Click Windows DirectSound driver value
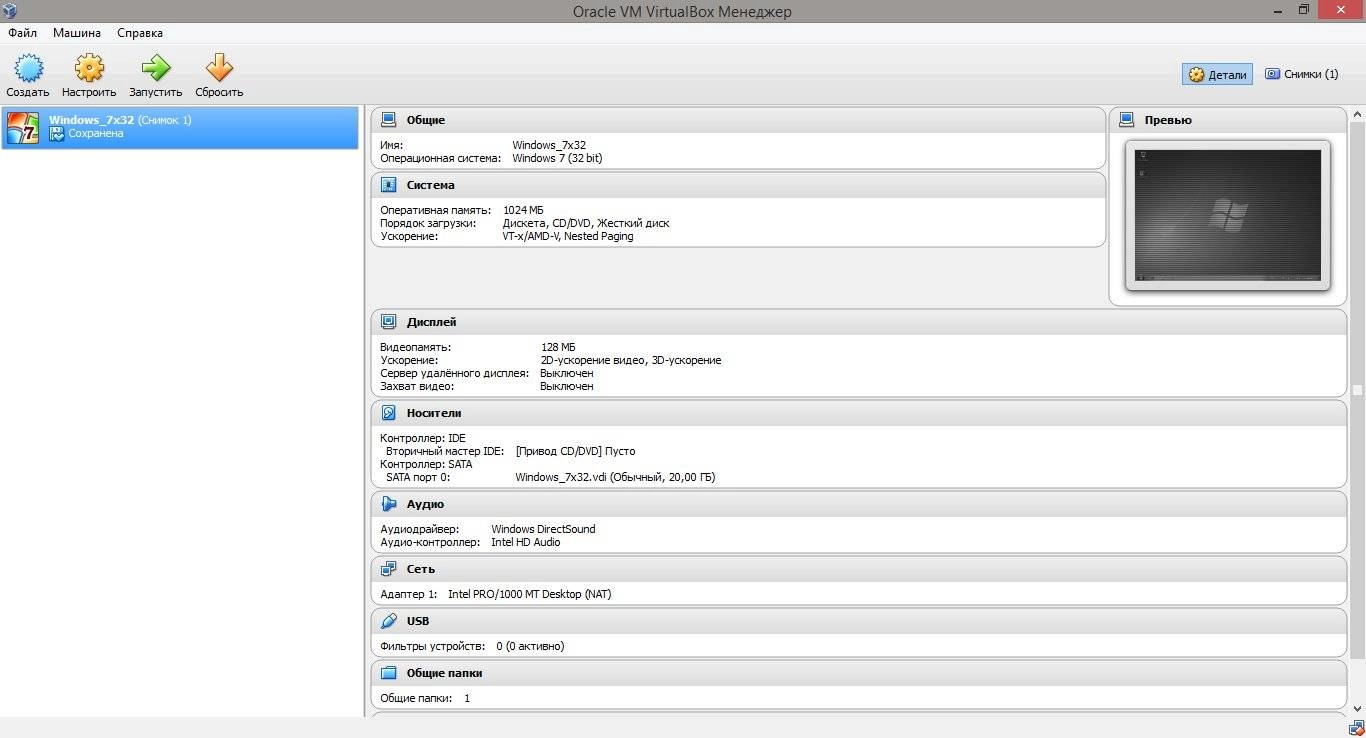 pyautogui.click(x=543, y=529)
